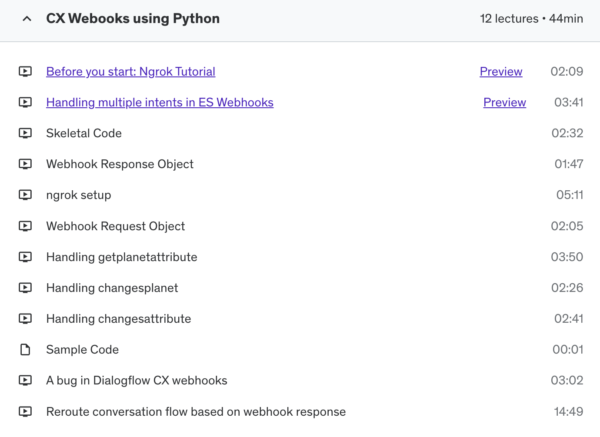Click the video icon beside Before you start: Ngrok Tutorial
Viewport: 600px width, 437px height.
[x=25, y=71]
